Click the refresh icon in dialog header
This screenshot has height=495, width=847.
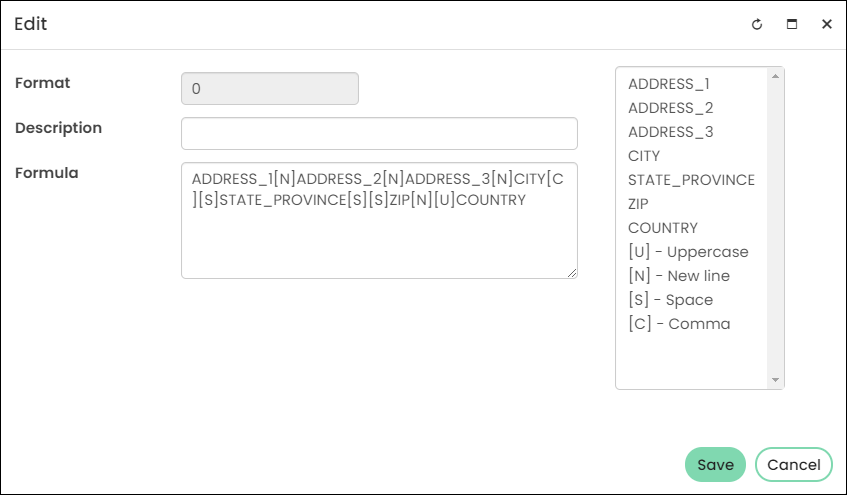tap(757, 24)
